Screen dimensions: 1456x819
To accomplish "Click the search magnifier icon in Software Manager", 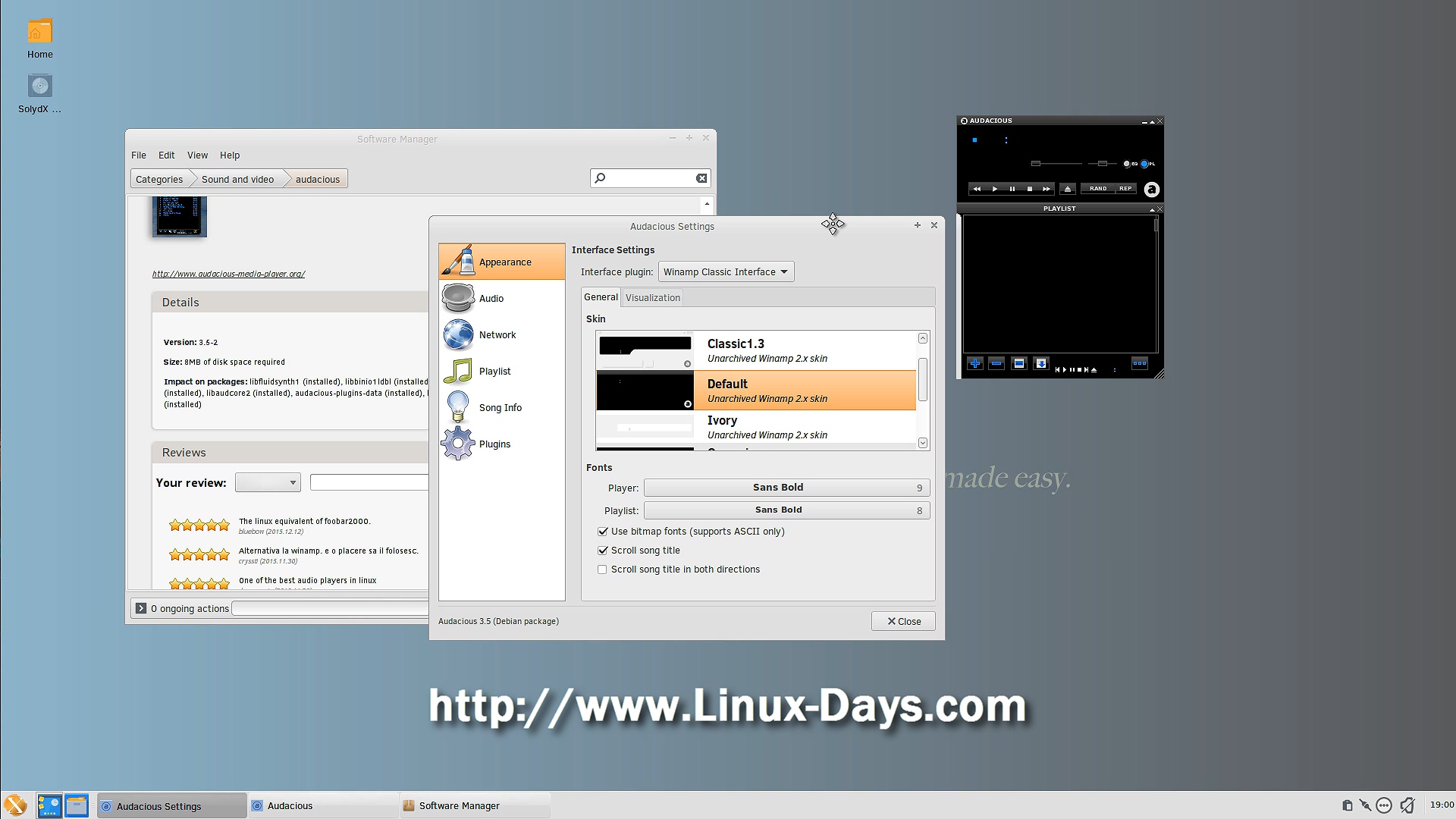I will [600, 178].
